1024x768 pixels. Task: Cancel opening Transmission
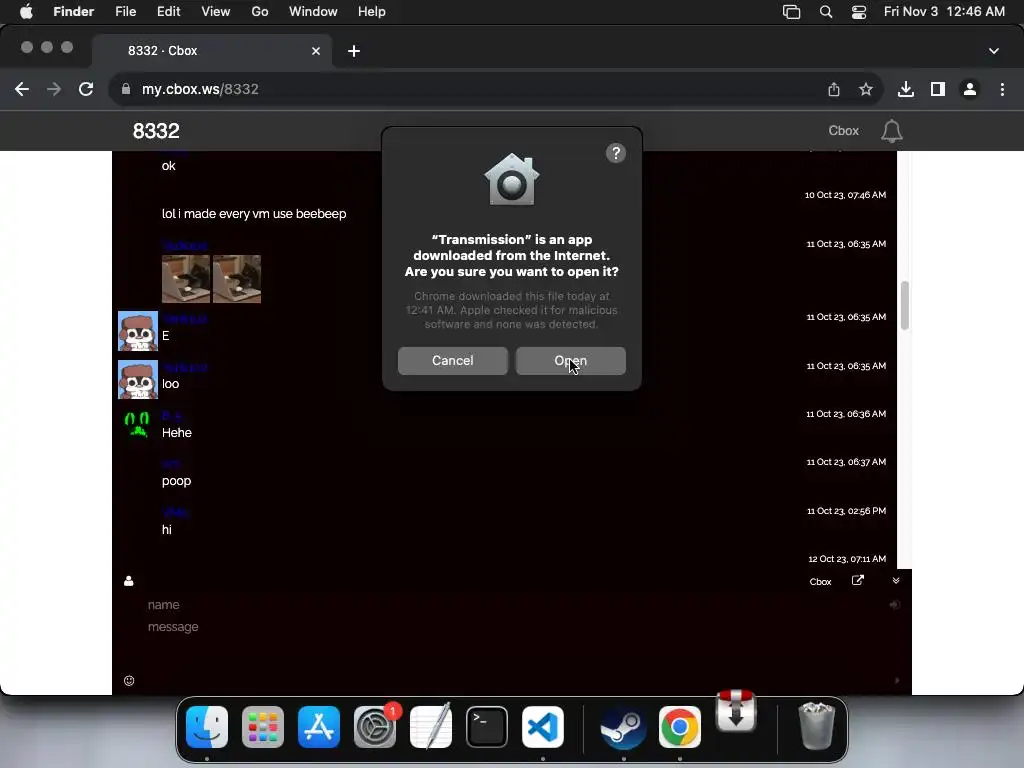453,361
